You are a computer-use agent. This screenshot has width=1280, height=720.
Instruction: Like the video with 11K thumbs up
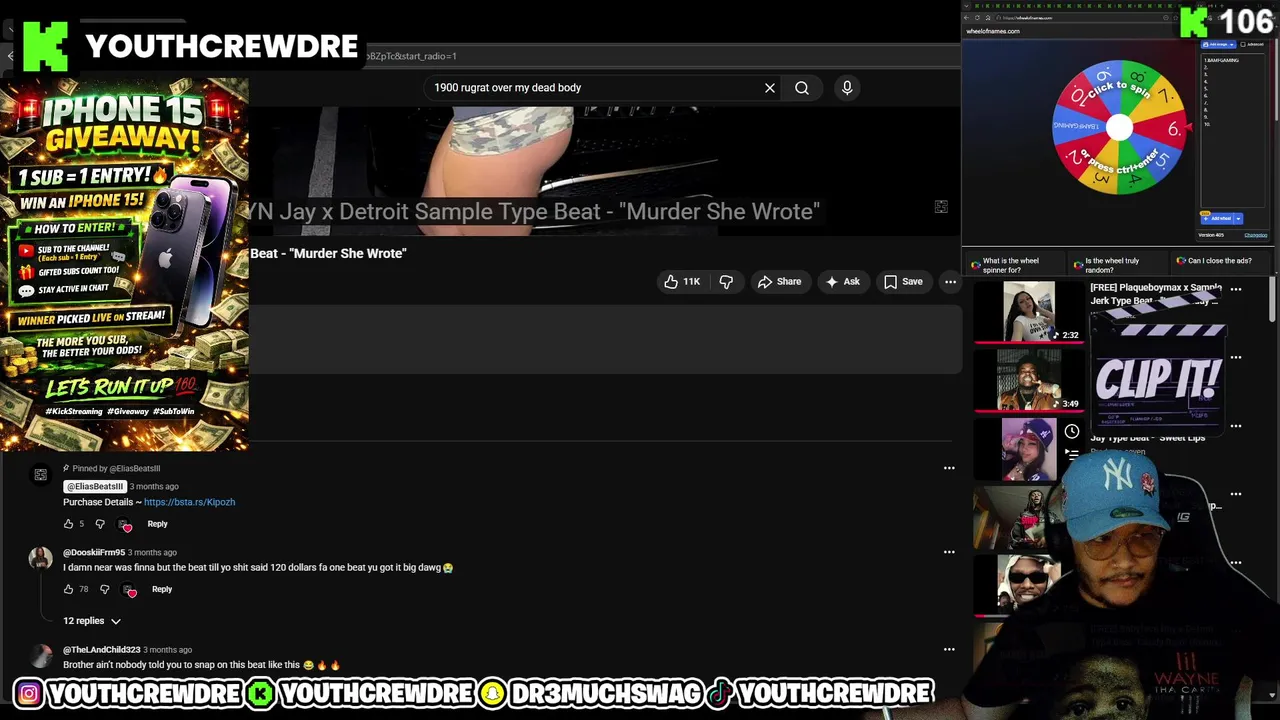[x=682, y=282]
